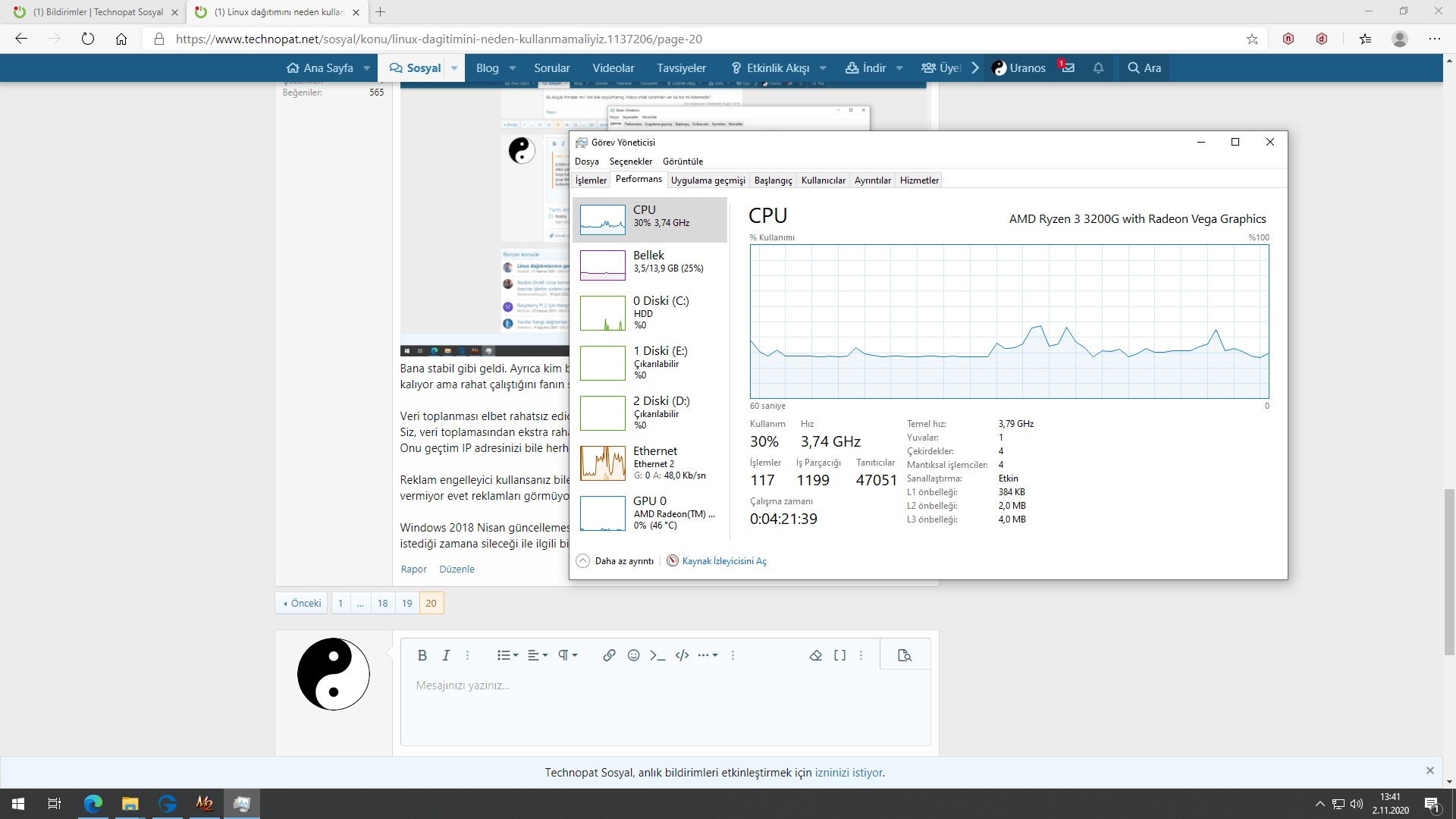Insert inline code with terminal icon

(x=657, y=655)
